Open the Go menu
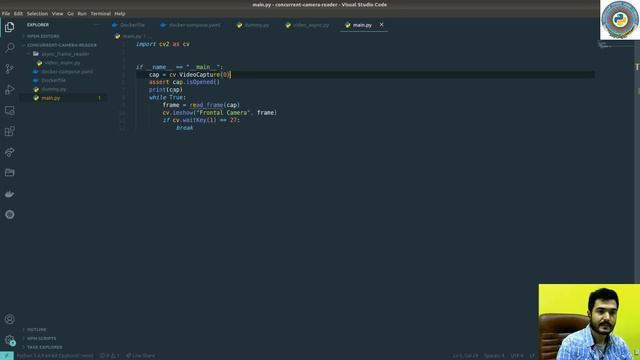This screenshot has height=360, width=640. (x=71, y=13)
